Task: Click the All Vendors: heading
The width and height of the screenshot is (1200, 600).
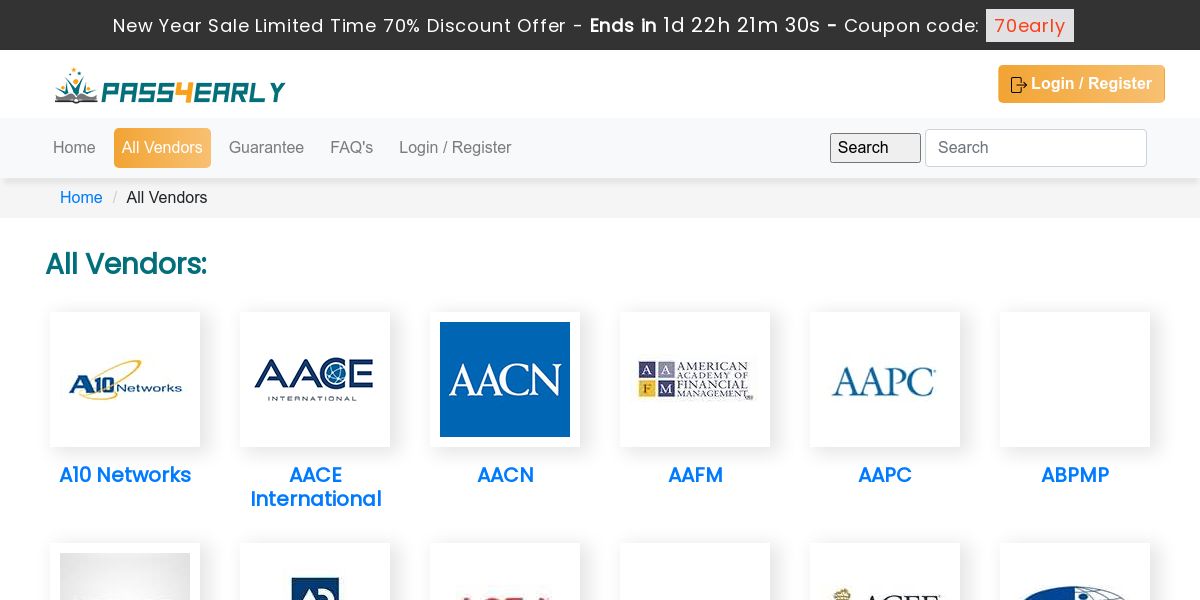Action: [x=126, y=264]
